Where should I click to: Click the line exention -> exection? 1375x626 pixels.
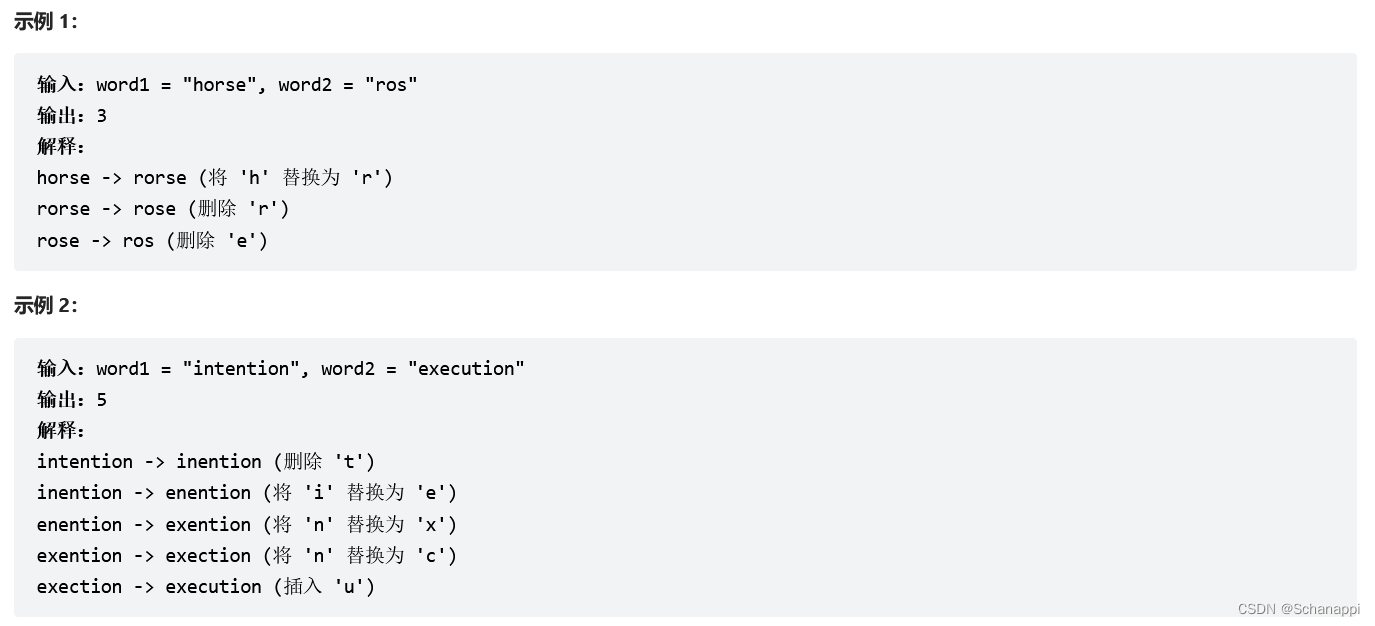pyautogui.click(x=247, y=556)
